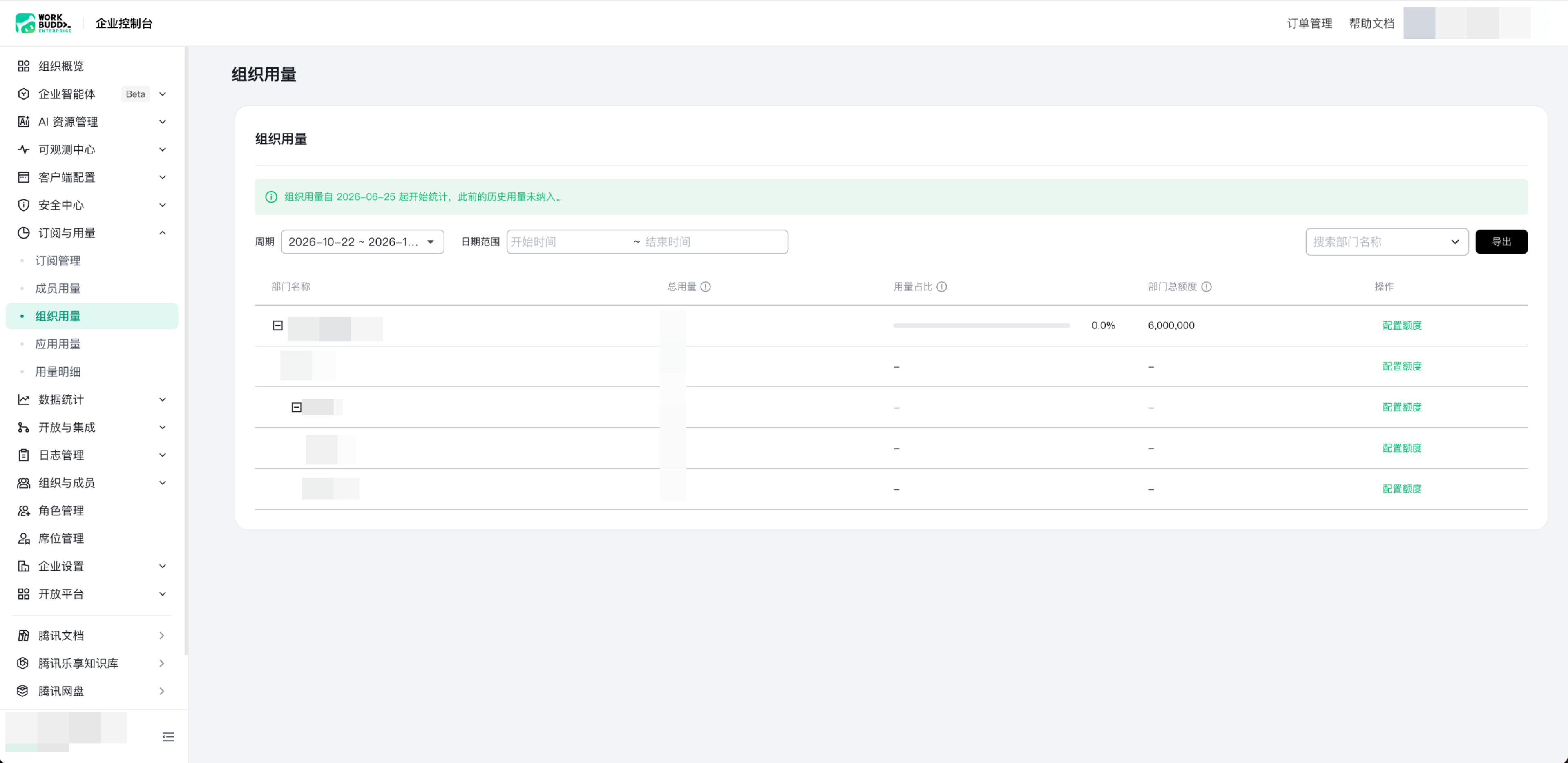The image size is (1568, 763).
Task: Click the WorkBuddy Enterprise logo
Action: coord(42,23)
